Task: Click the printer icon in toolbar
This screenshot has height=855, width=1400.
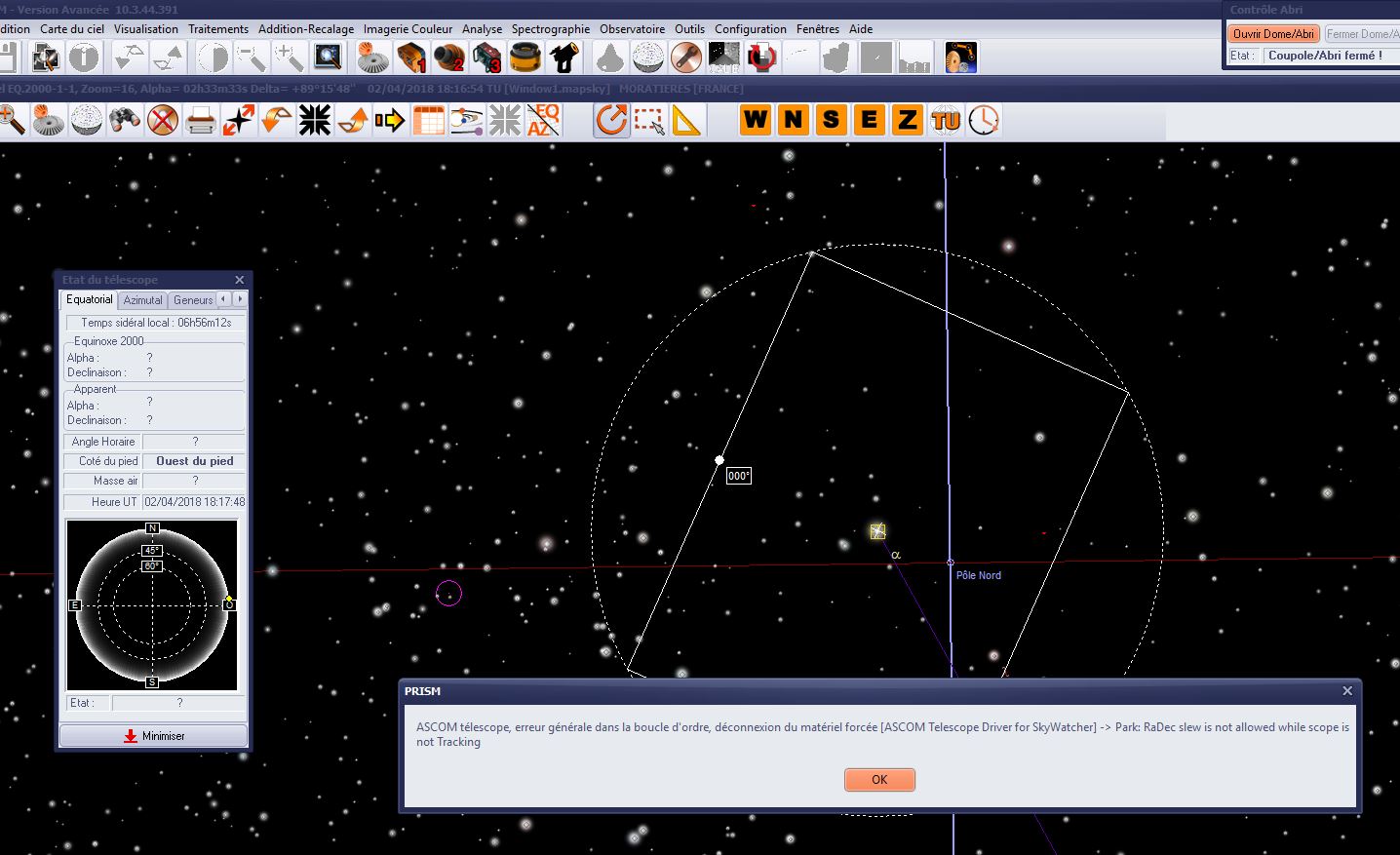Action: pyautogui.click(x=201, y=121)
